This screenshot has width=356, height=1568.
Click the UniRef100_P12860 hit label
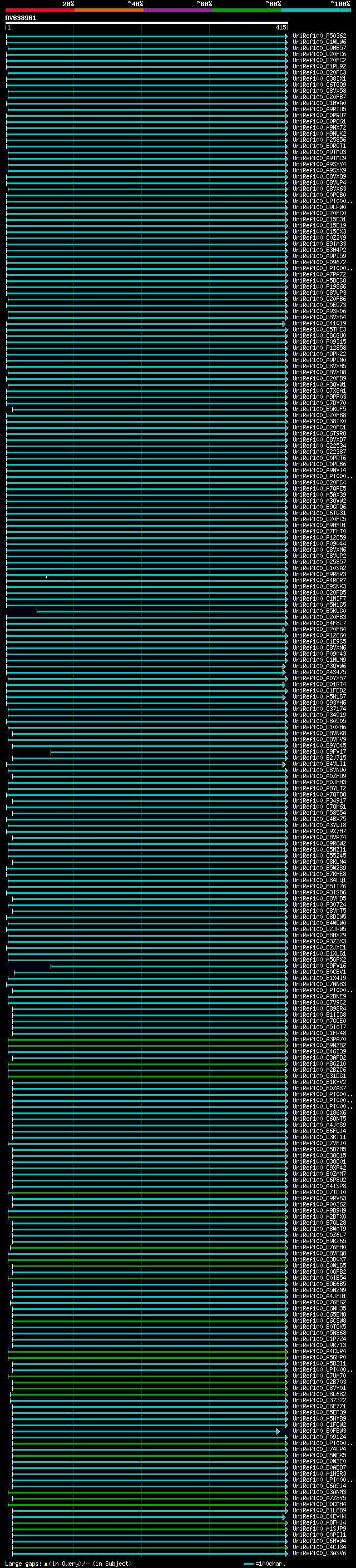pyautogui.click(x=319, y=635)
